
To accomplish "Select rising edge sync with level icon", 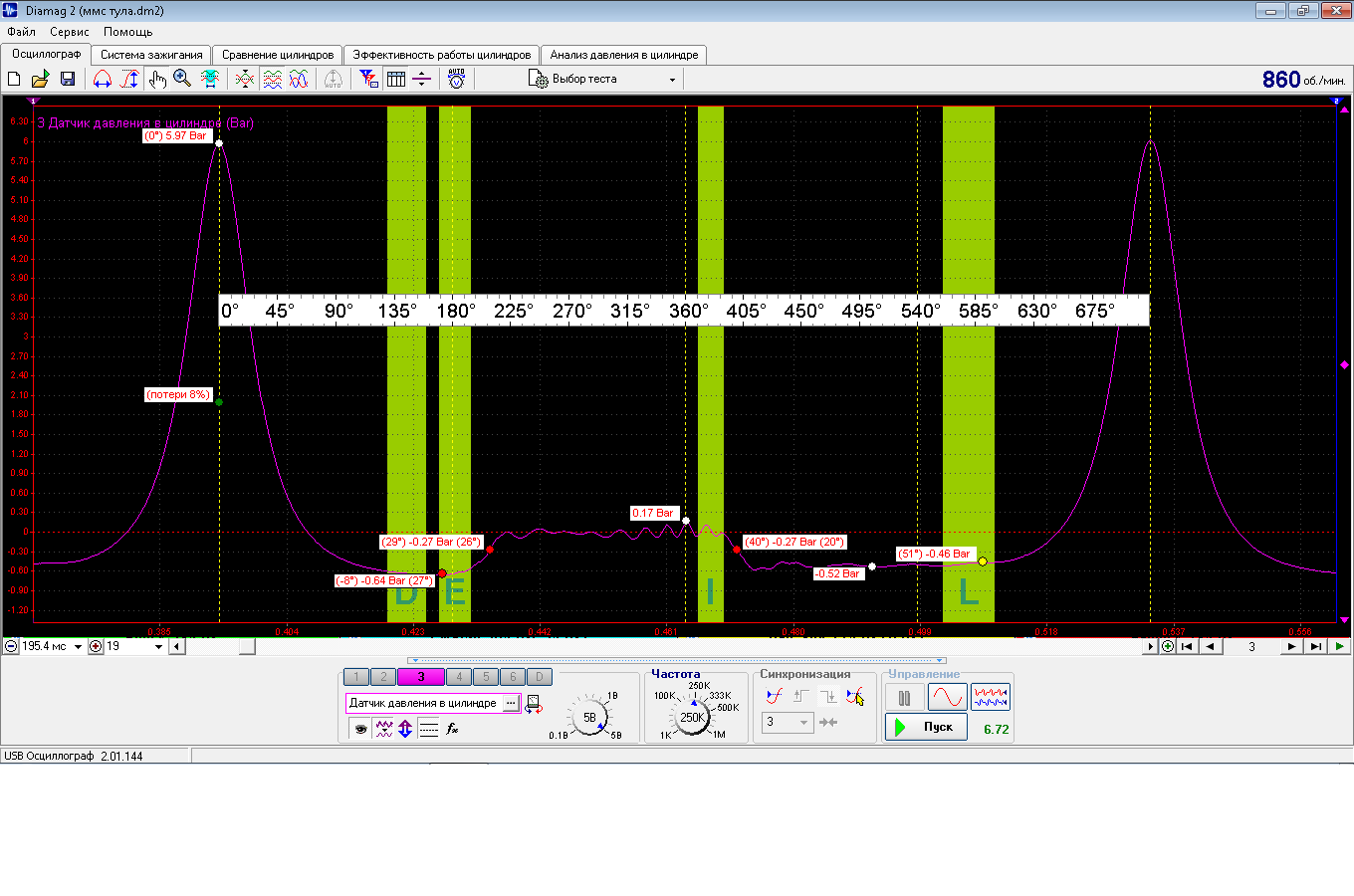I will [x=774, y=696].
